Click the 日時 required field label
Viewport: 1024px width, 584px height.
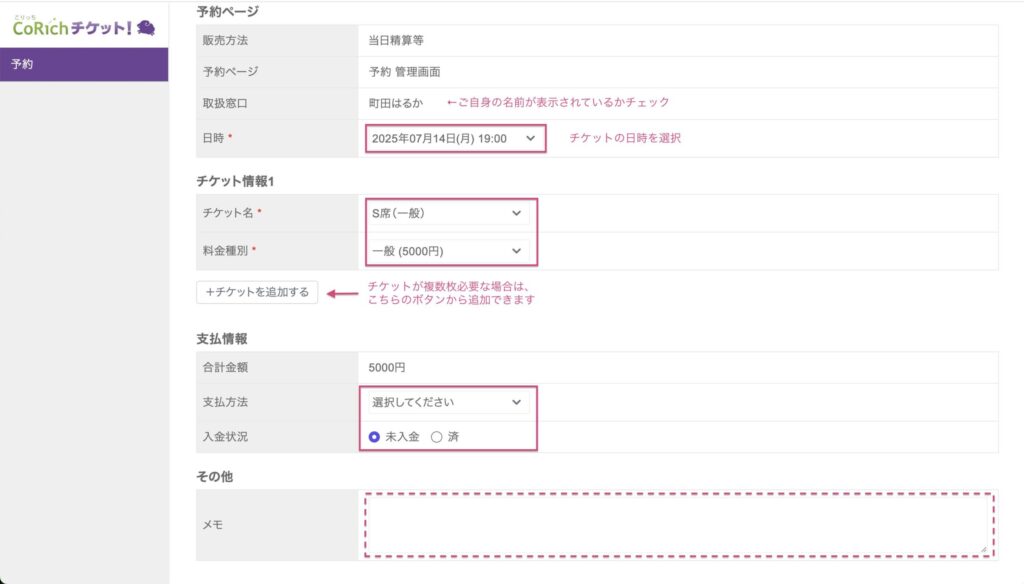(217, 138)
